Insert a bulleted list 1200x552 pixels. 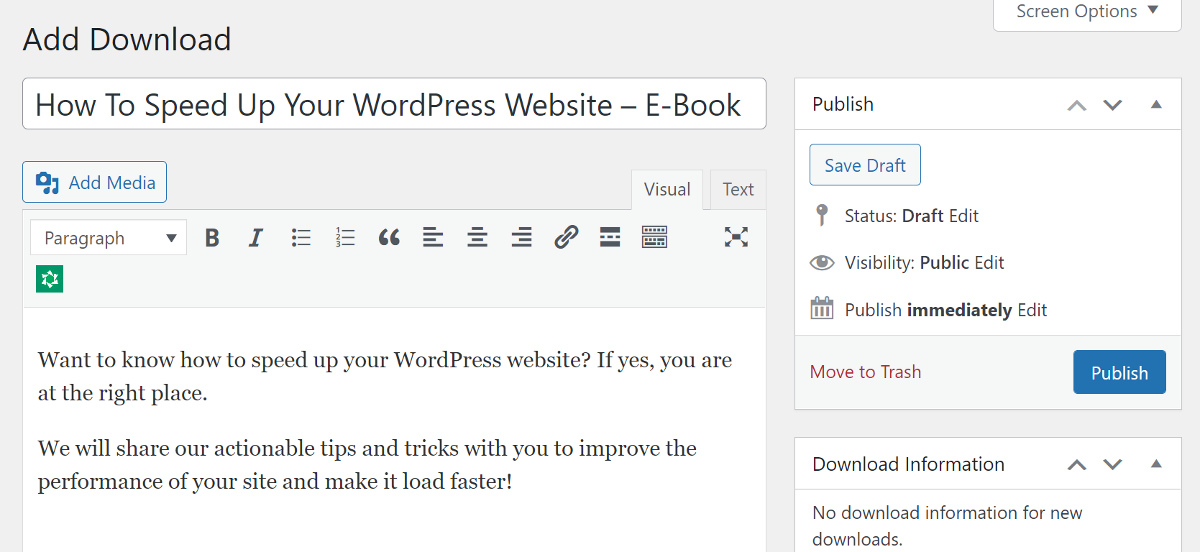tap(301, 238)
